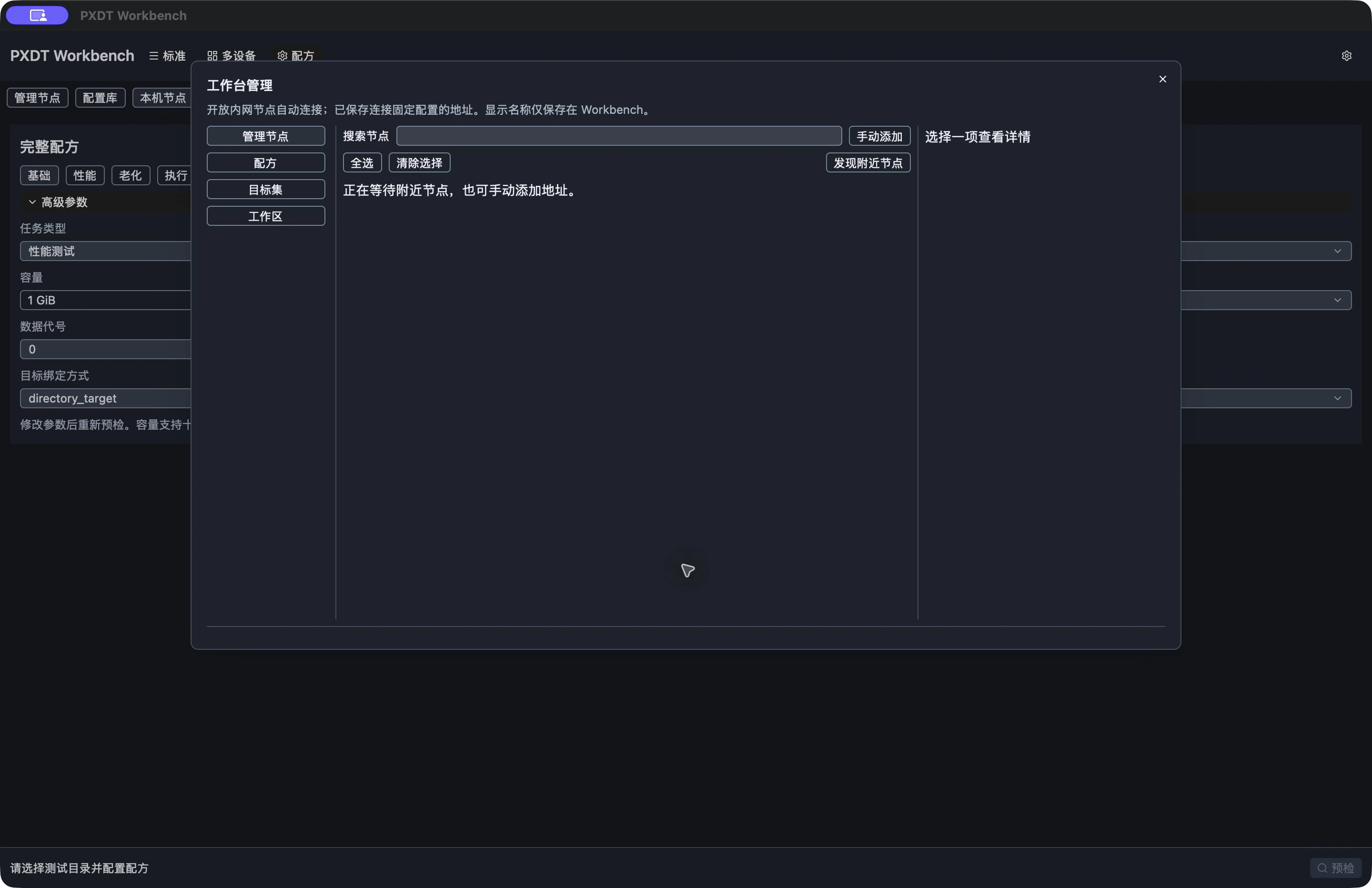Viewport: 1372px width, 888px height.
Task: Open the 配方 tab in header
Action: point(296,55)
